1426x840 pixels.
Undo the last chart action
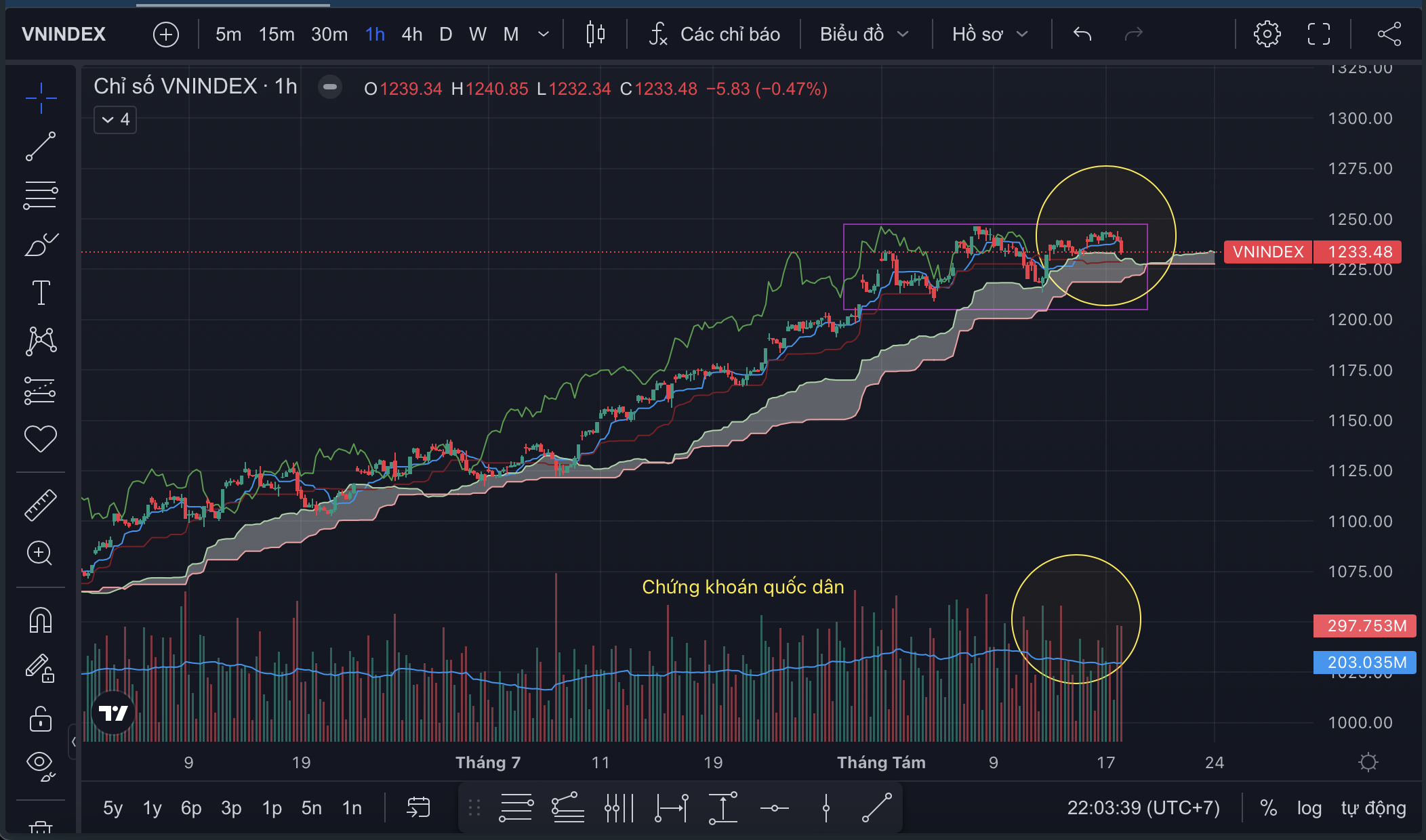pos(1082,34)
